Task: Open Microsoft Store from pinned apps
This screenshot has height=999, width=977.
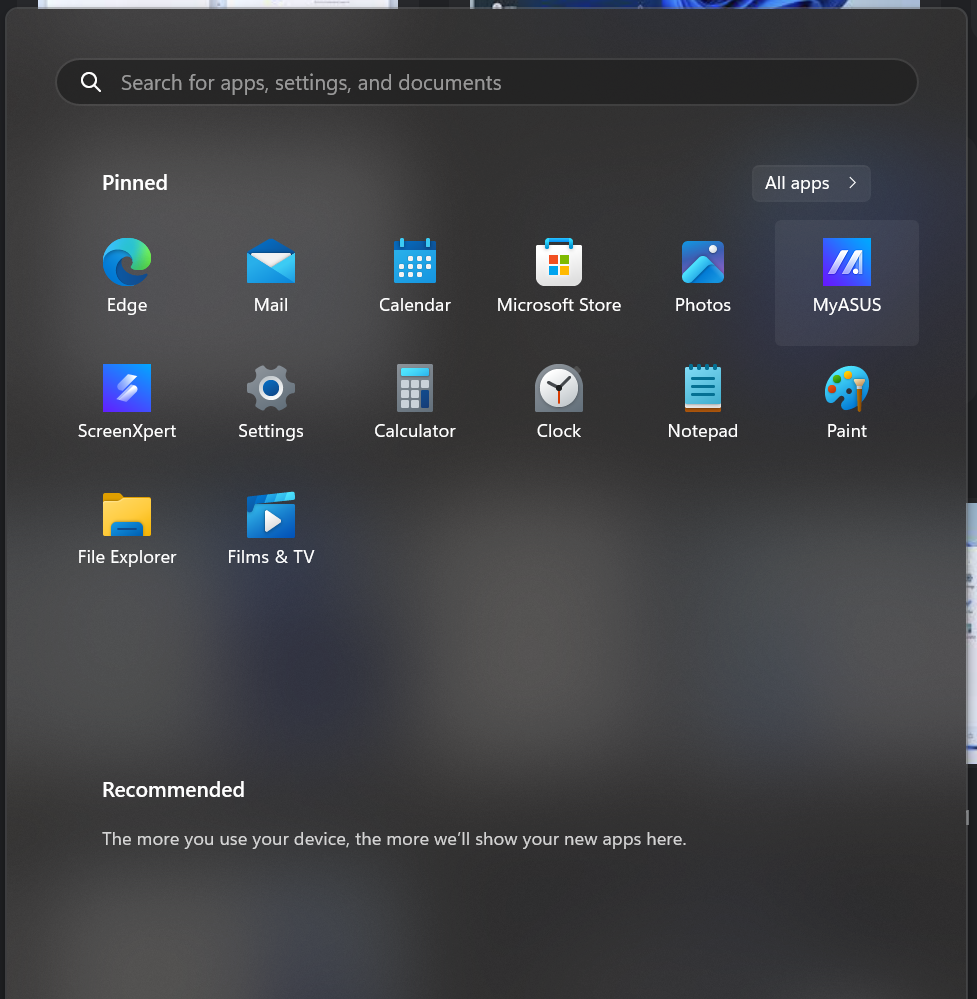Action: 559,276
